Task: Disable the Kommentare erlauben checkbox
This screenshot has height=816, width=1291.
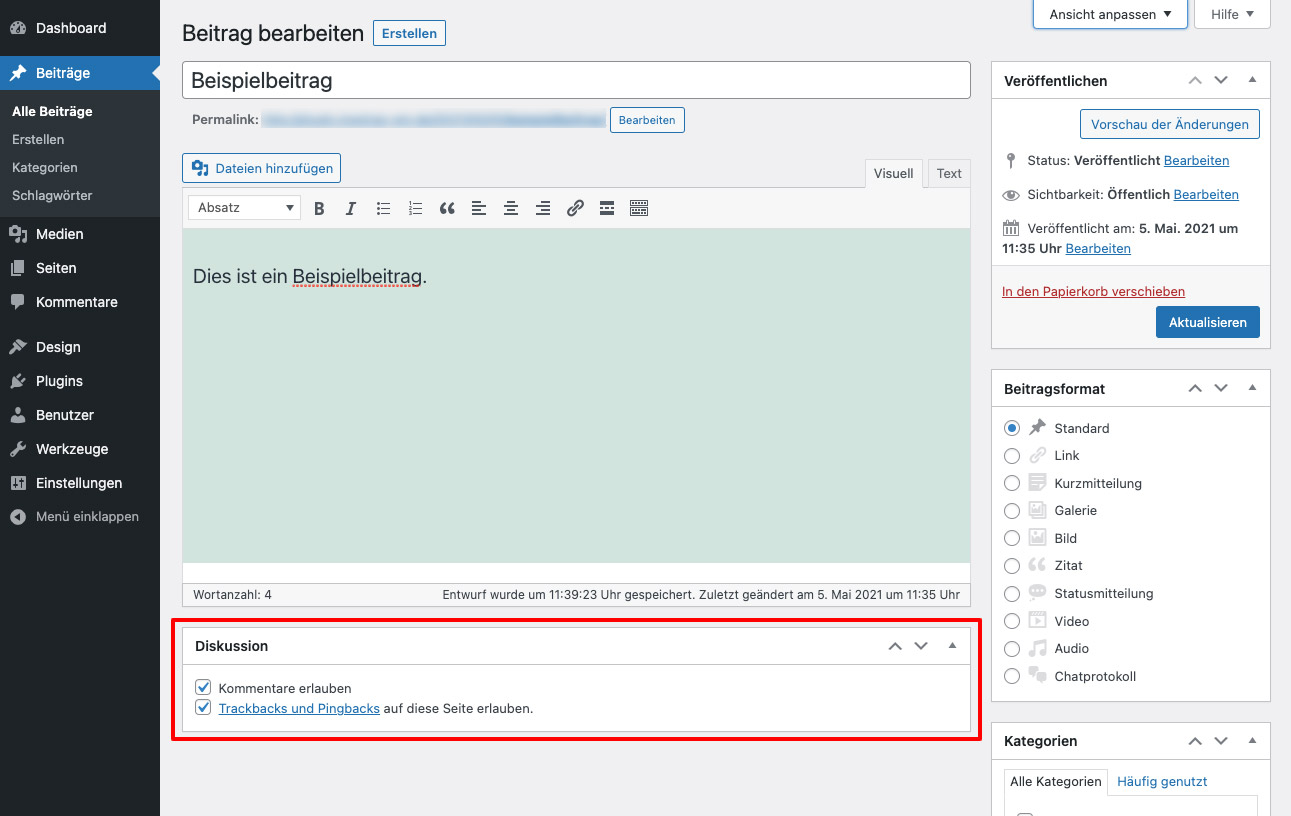Action: coord(203,687)
